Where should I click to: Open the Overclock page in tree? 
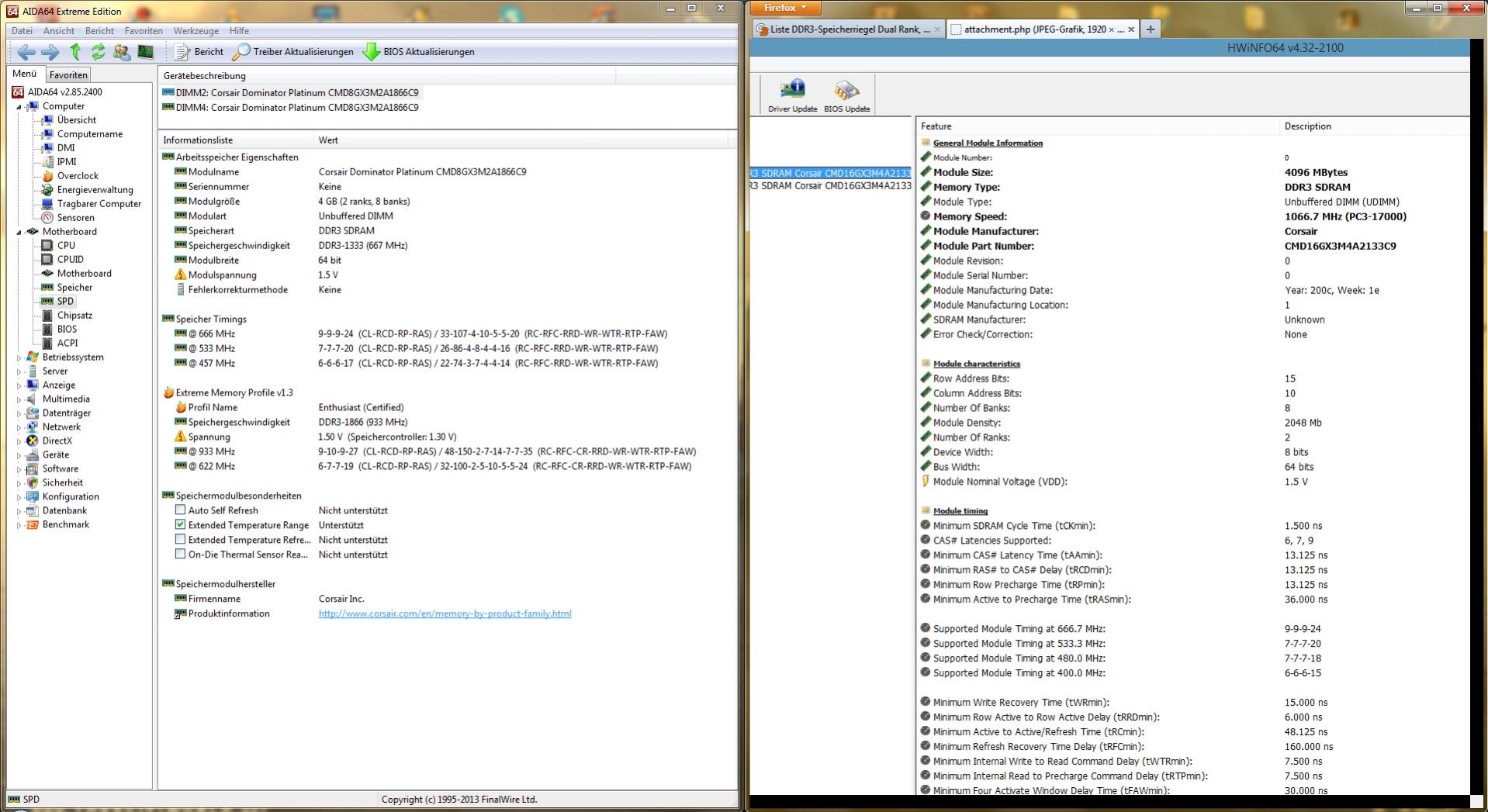point(78,176)
